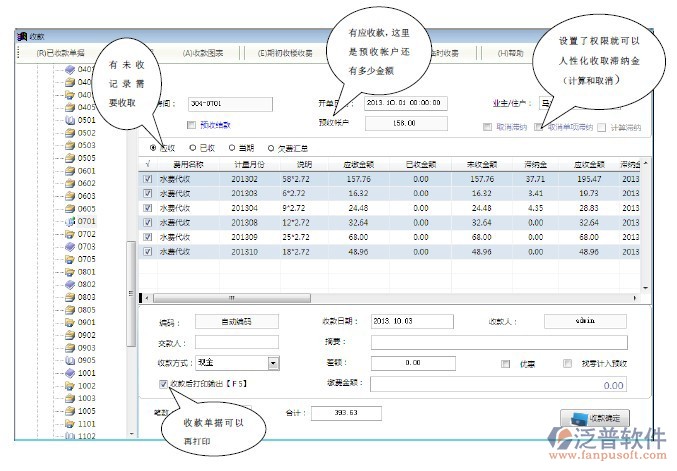The width and height of the screenshot is (677, 471).
Task: Click the blue icon beside room 1001
Action: tap(70, 373)
